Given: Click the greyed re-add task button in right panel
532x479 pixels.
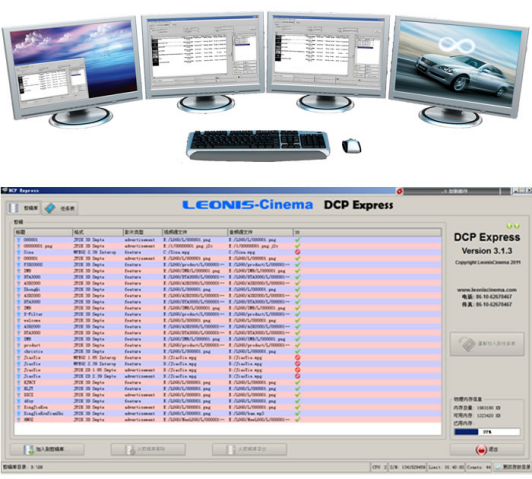Looking at the screenshot, I should tap(487, 344).
